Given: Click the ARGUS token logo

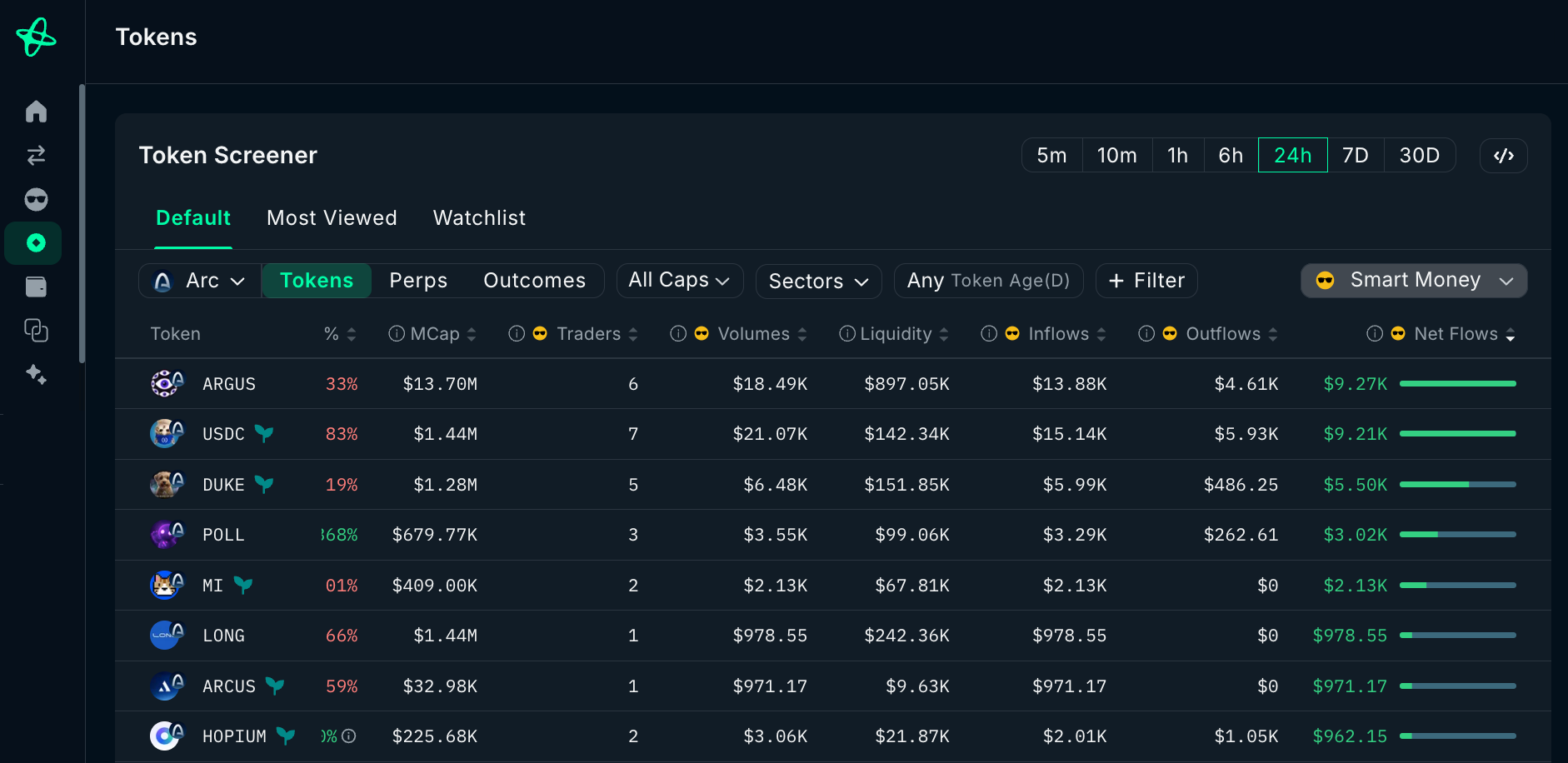Looking at the screenshot, I should pyautogui.click(x=167, y=383).
